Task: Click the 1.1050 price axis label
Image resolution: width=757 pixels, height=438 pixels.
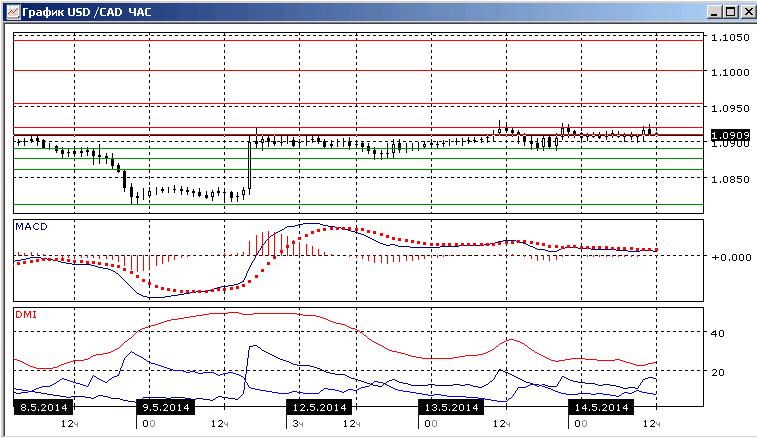Action: click(730, 38)
